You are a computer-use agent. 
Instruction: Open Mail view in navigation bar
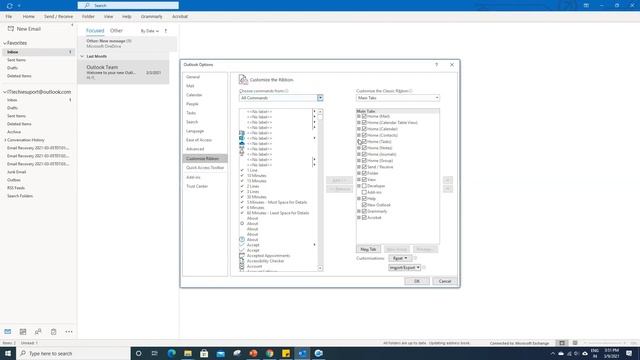point(8,331)
